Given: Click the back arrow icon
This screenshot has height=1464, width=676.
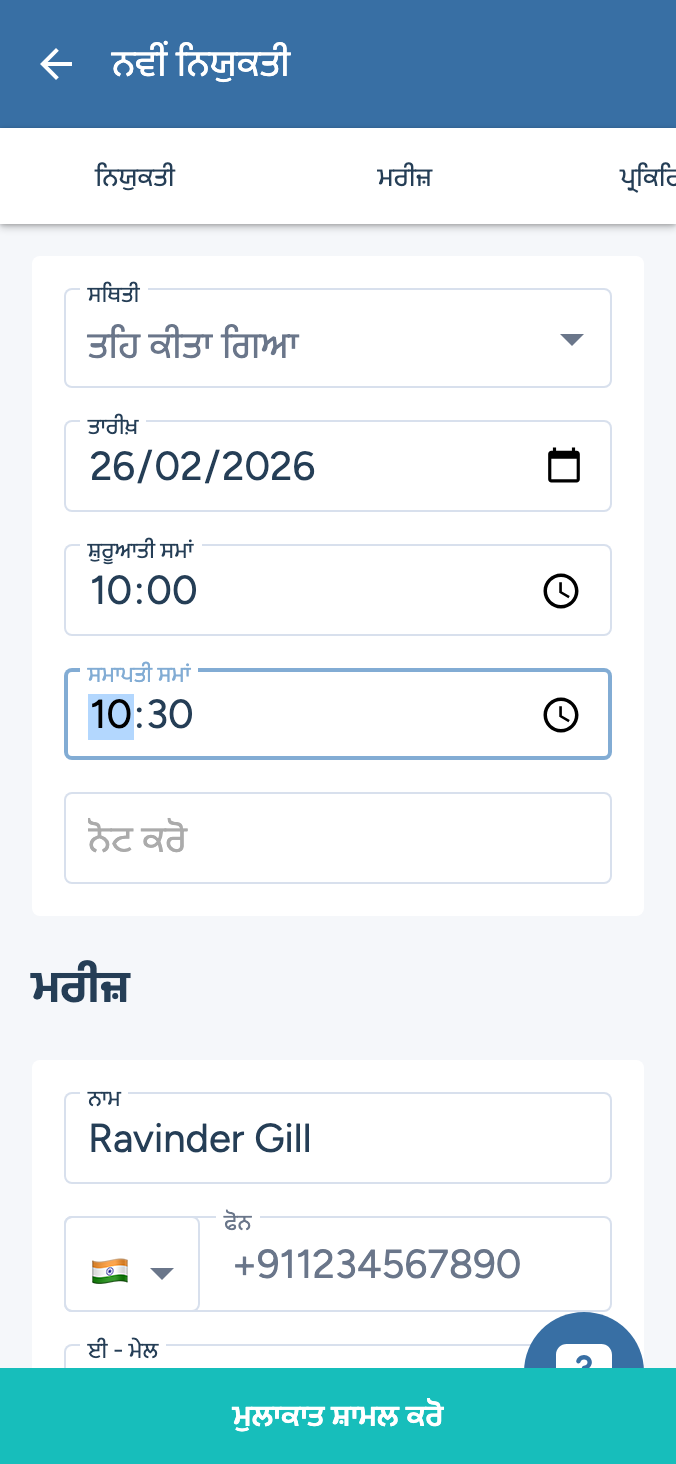Looking at the screenshot, I should [x=56, y=65].
